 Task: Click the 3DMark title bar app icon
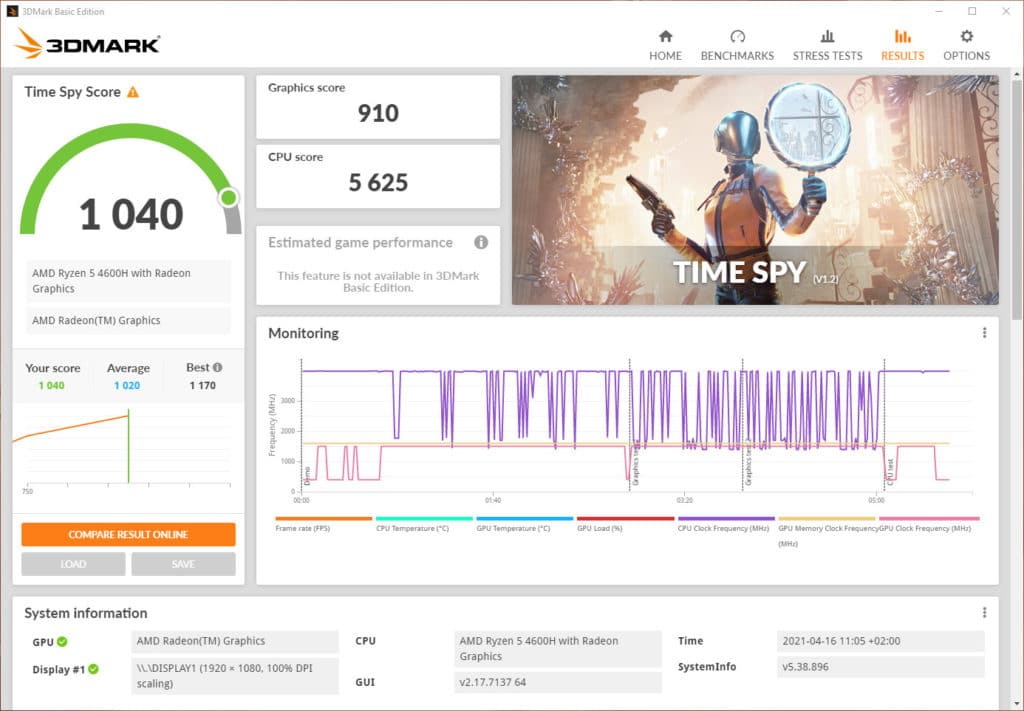pyautogui.click(x=12, y=11)
